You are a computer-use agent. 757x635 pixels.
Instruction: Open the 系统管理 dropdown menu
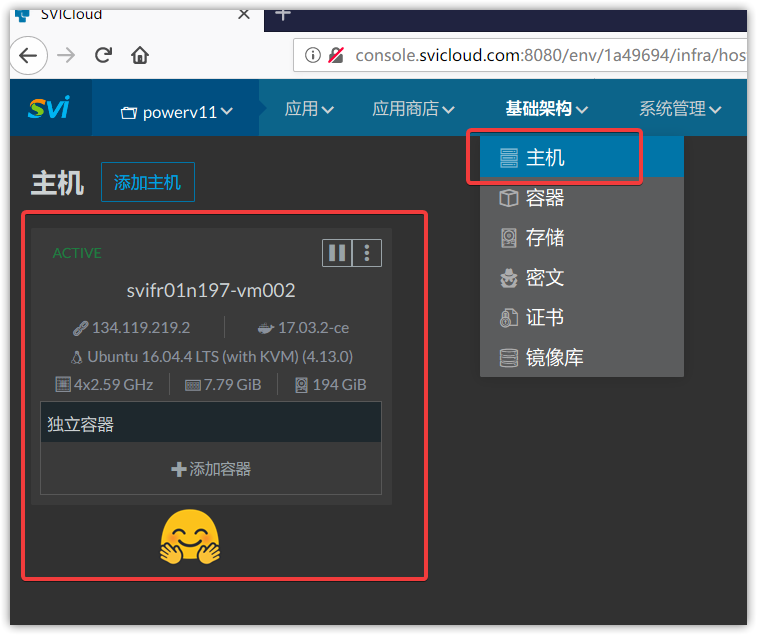tap(680, 109)
